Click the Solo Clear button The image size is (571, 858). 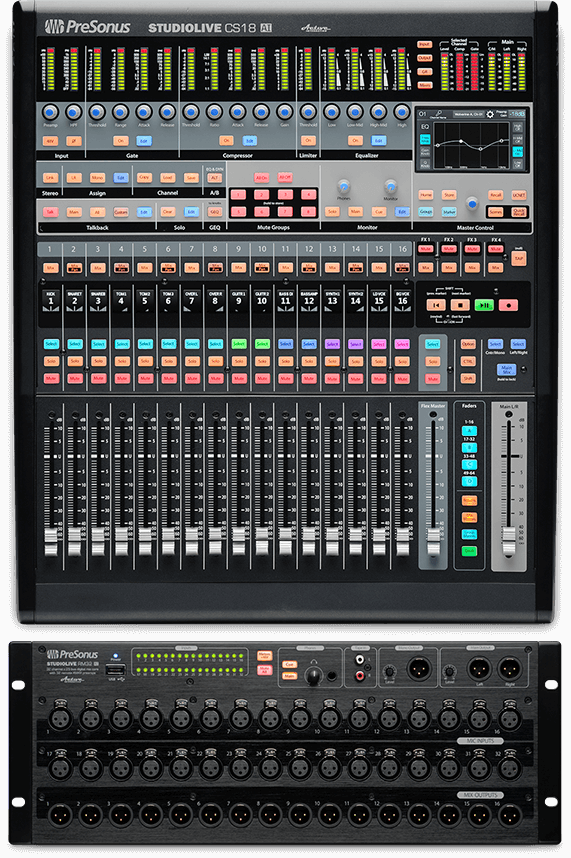167,212
